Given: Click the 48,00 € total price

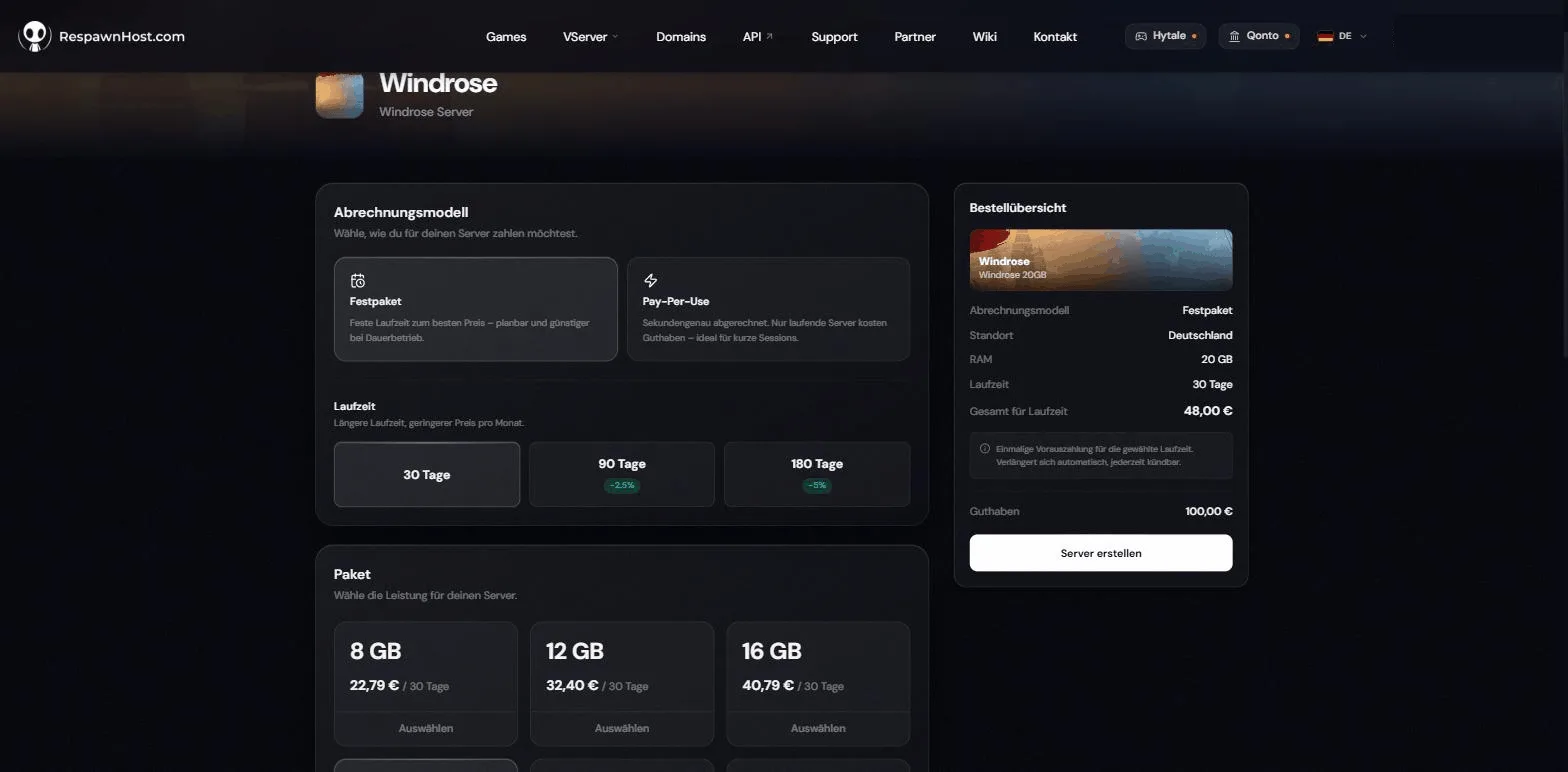Looking at the screenshot, I should click(x=1208, y=411).
